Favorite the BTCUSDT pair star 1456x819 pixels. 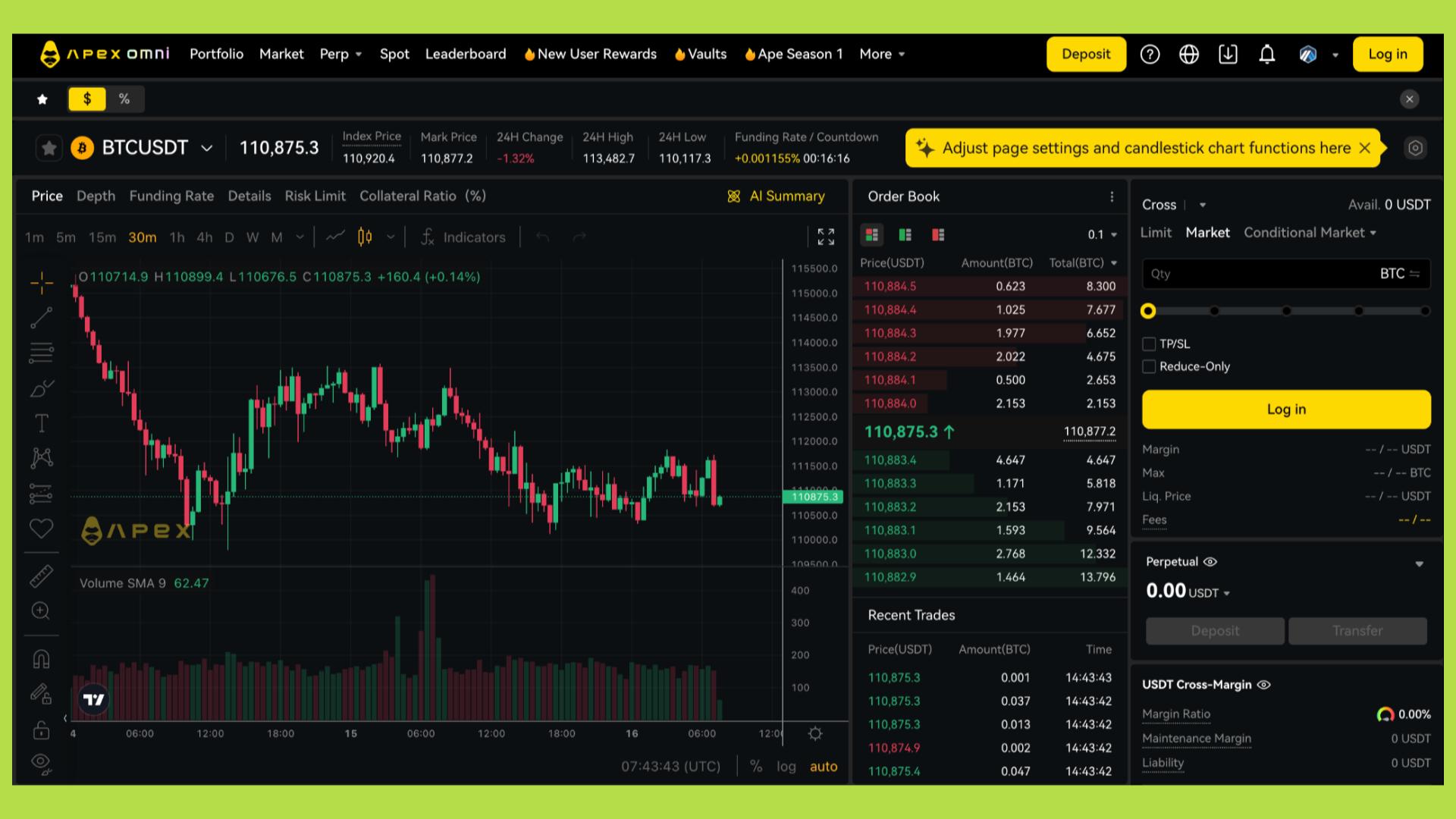point(49,148)
